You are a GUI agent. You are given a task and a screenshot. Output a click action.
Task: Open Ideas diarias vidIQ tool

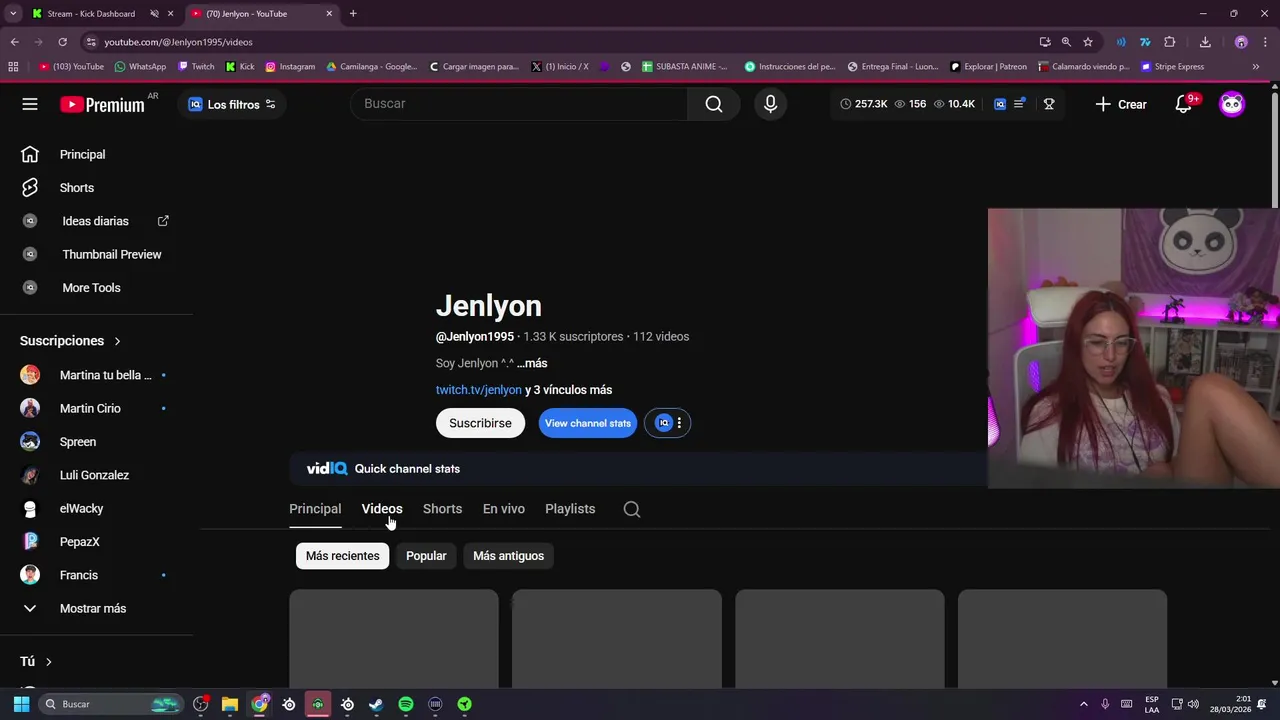click(97, 221)
